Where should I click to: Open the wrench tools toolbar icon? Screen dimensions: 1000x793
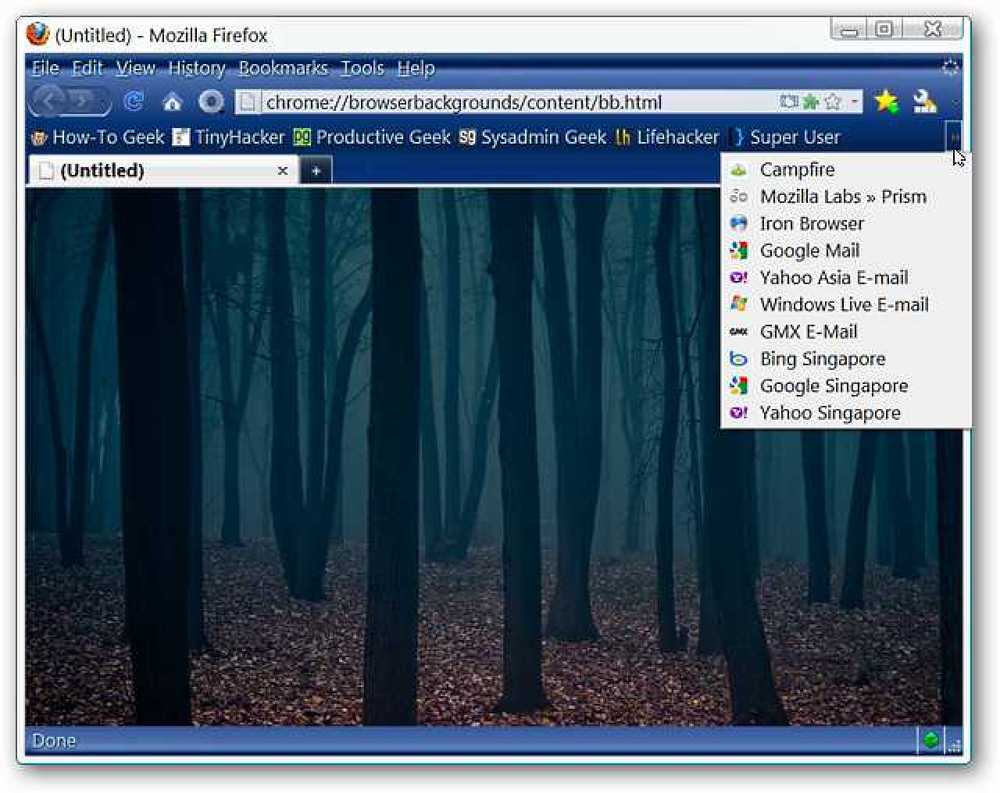click(923, 101)
